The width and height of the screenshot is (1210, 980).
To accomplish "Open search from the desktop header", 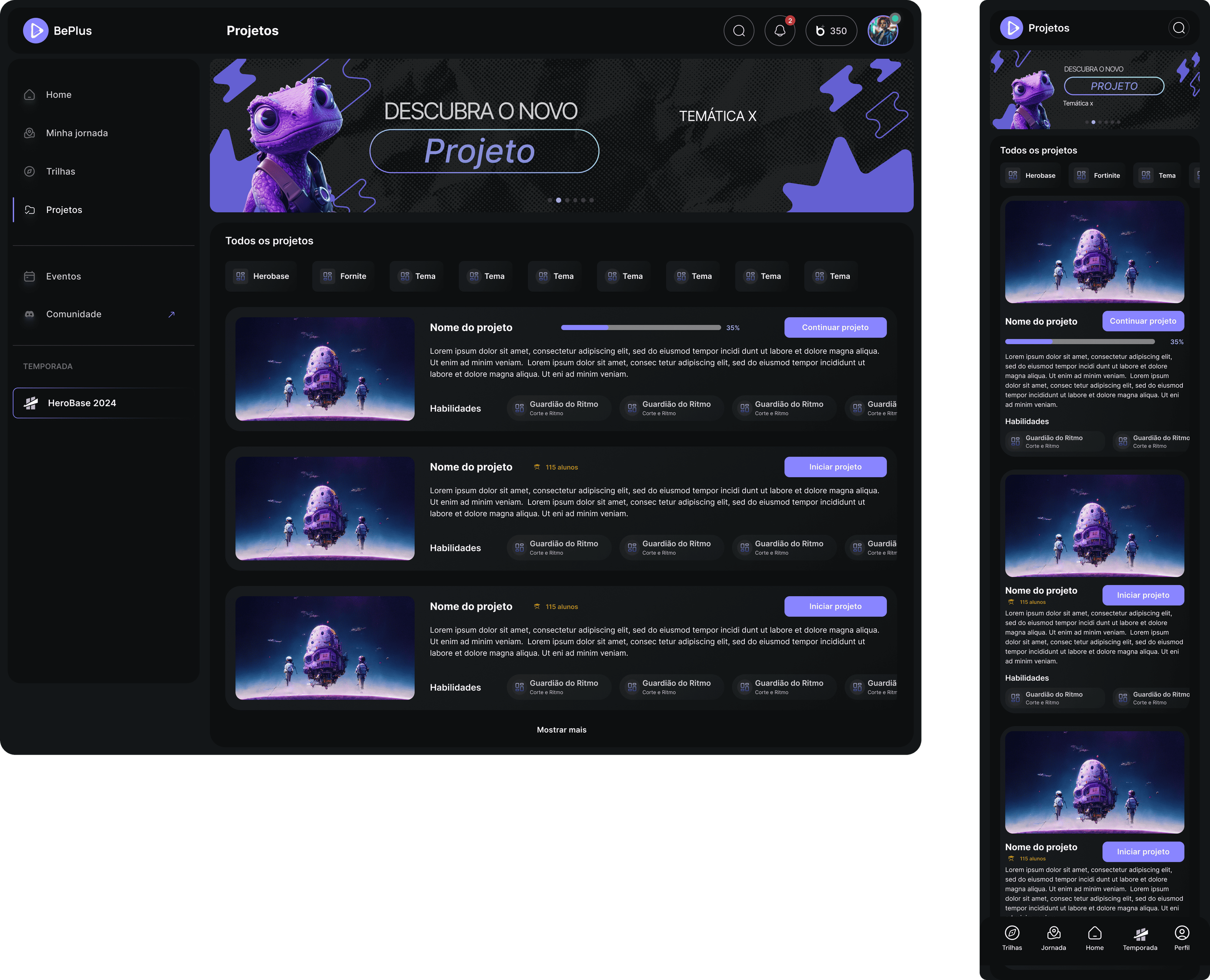I will pyautogui.click(x=739, y=30).
